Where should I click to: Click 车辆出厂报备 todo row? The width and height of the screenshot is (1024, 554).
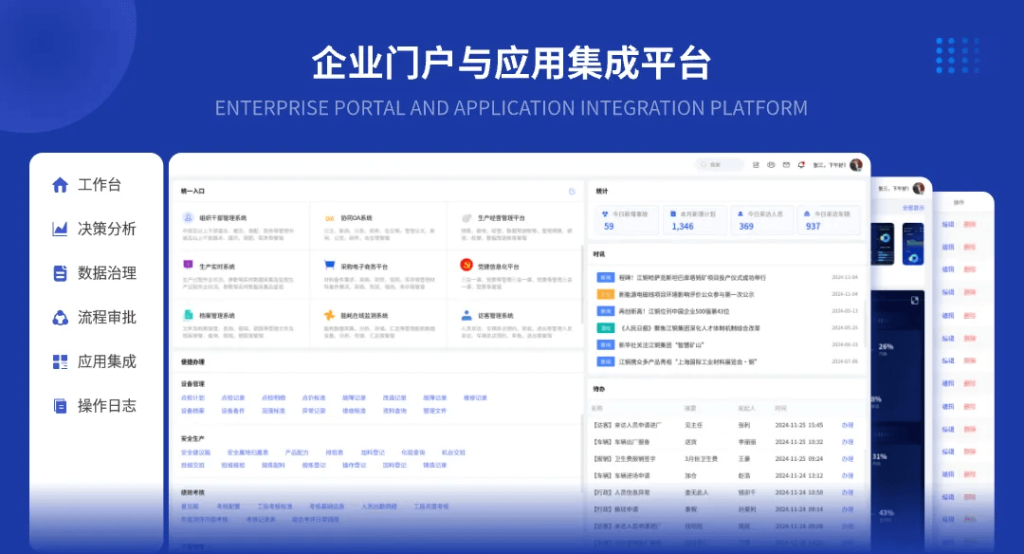click(x=725, y=442)
